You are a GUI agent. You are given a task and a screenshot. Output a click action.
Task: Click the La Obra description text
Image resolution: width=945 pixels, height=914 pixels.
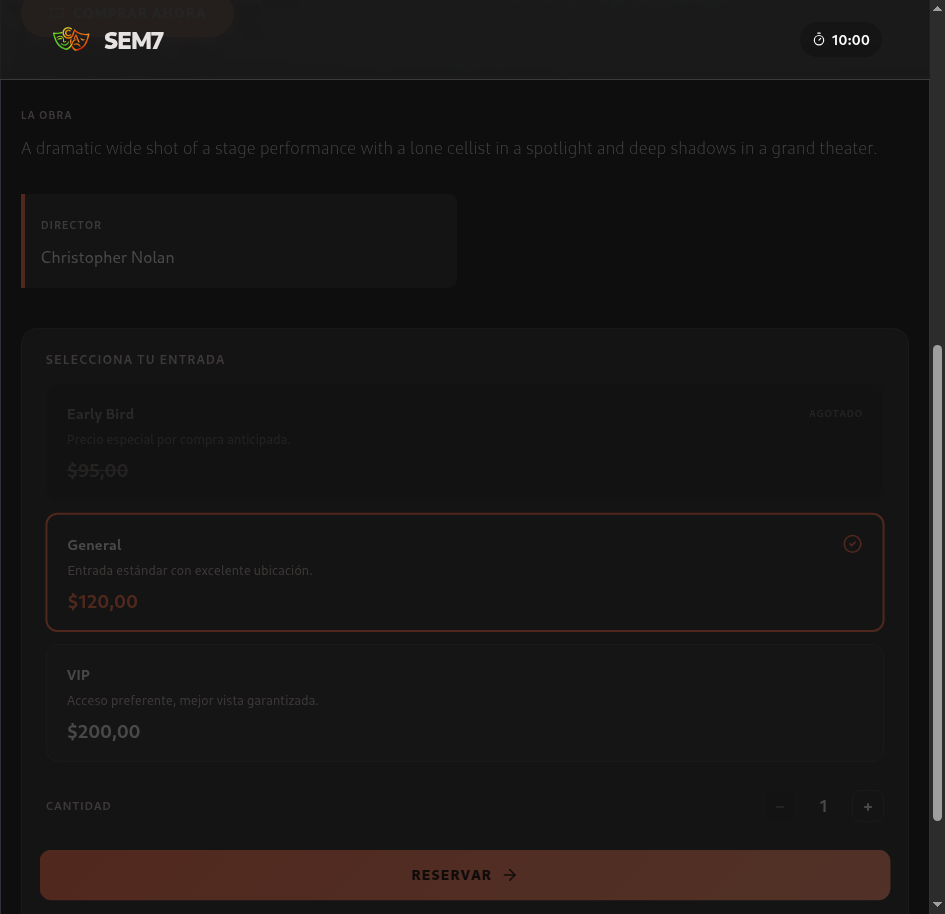(449, 149)
